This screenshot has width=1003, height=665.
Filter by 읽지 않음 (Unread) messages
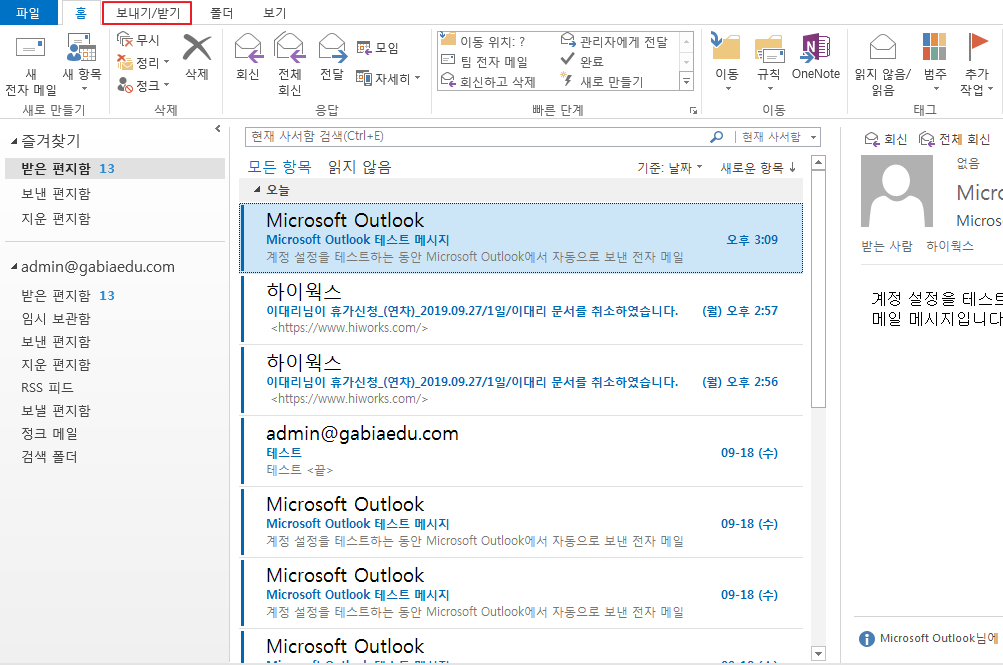click(359, 168)
